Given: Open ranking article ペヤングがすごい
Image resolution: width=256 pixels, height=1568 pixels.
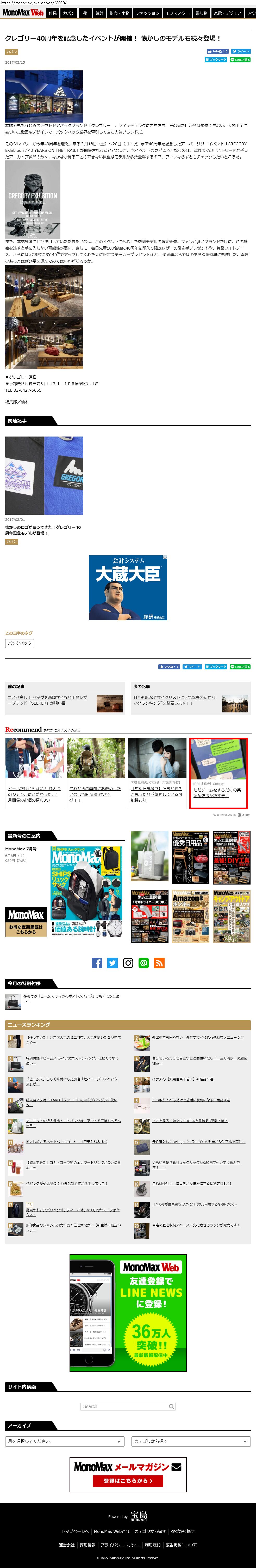Looking at the screenshot, I should (67, 1183).
